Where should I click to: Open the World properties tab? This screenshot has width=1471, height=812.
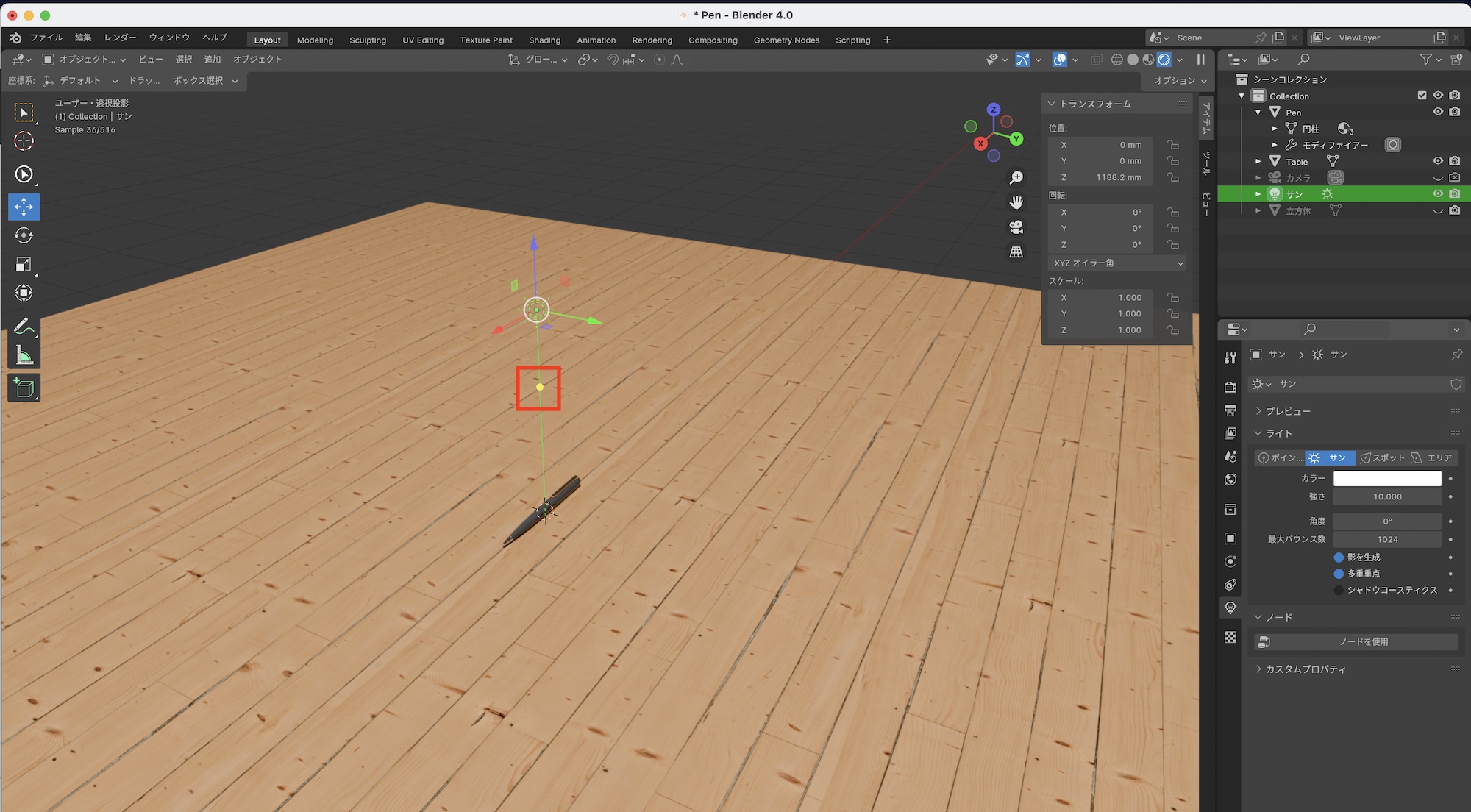click(x=1230, y=480)
